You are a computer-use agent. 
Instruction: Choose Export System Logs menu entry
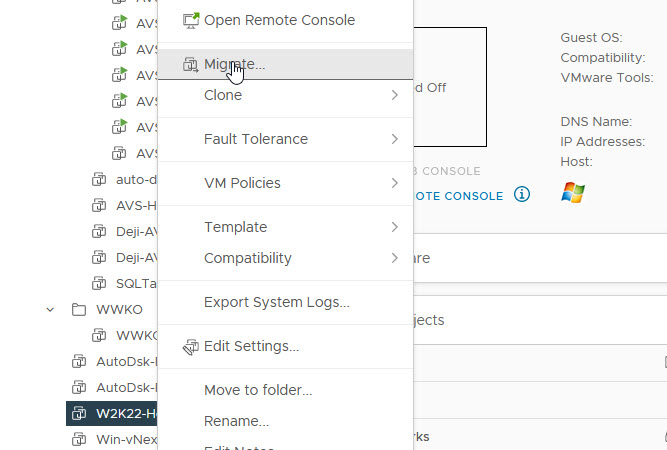click(x=276, y=302)
